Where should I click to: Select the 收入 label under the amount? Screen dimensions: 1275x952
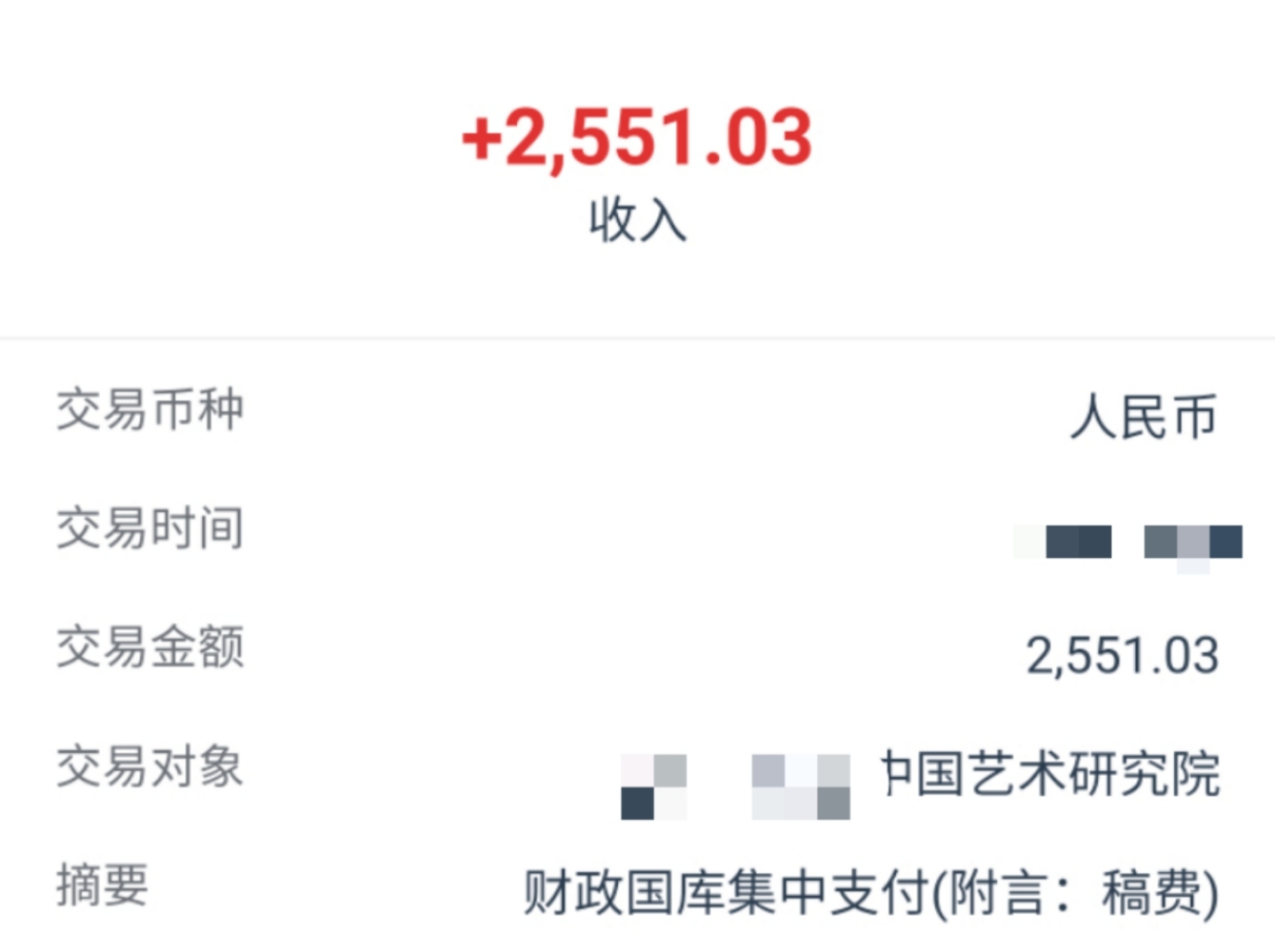click(x=637, y=220)
